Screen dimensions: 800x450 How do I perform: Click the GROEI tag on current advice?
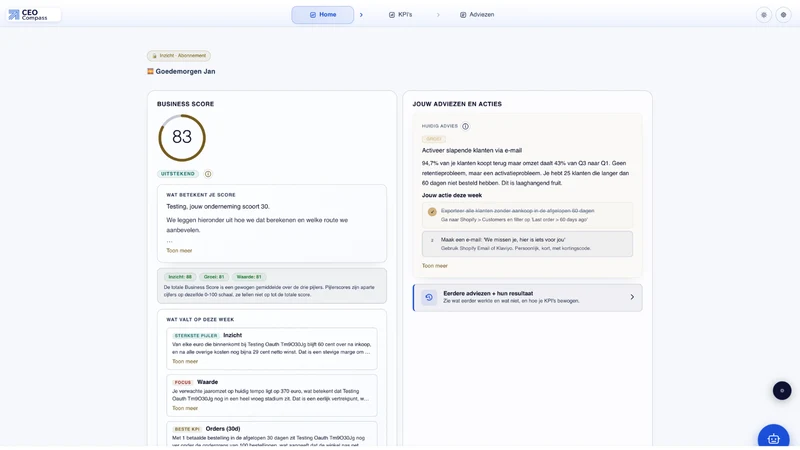[x=434, y=139]
